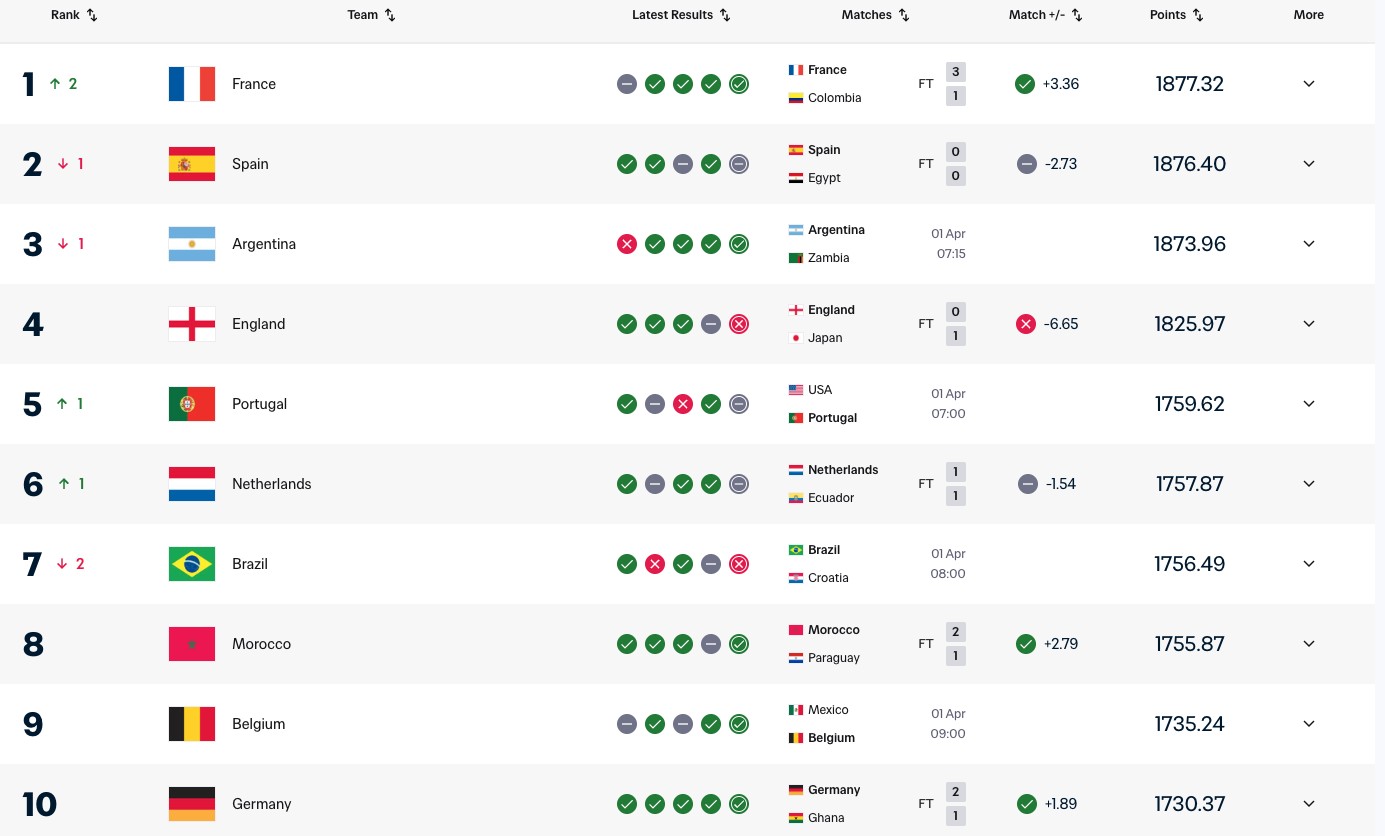Open the Netherlands team name
The image size is (1385, 836).
point(271,484)
